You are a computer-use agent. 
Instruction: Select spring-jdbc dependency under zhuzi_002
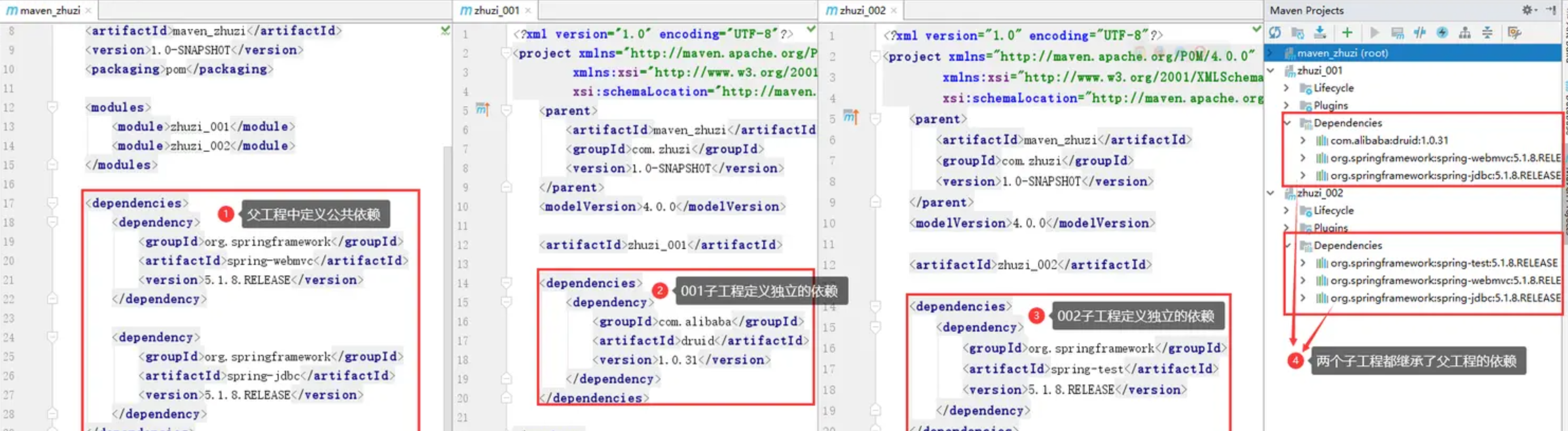[1438, 298]
